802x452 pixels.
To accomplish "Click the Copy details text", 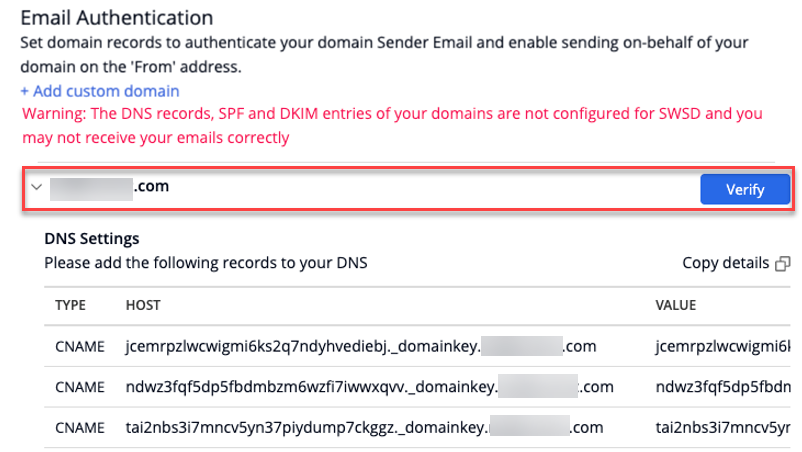I will [726, 264].
